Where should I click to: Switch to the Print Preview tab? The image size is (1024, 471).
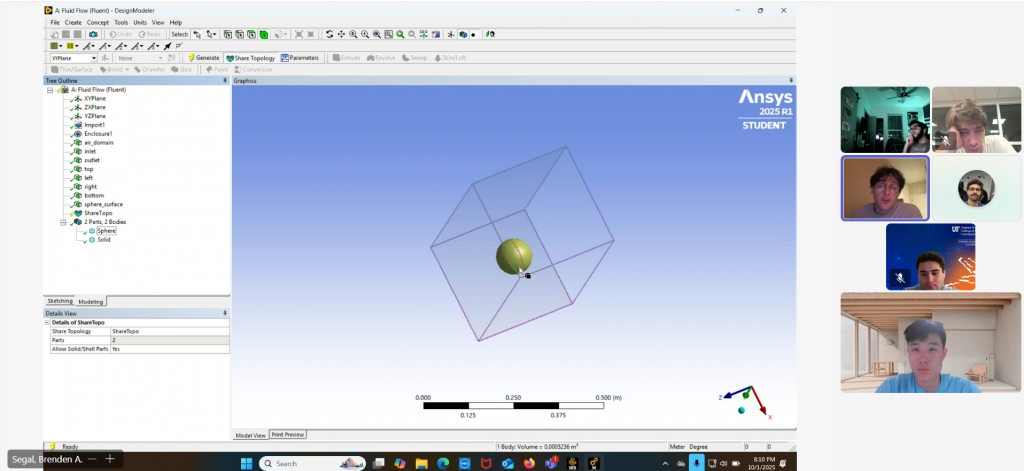[x=289, y=435]
